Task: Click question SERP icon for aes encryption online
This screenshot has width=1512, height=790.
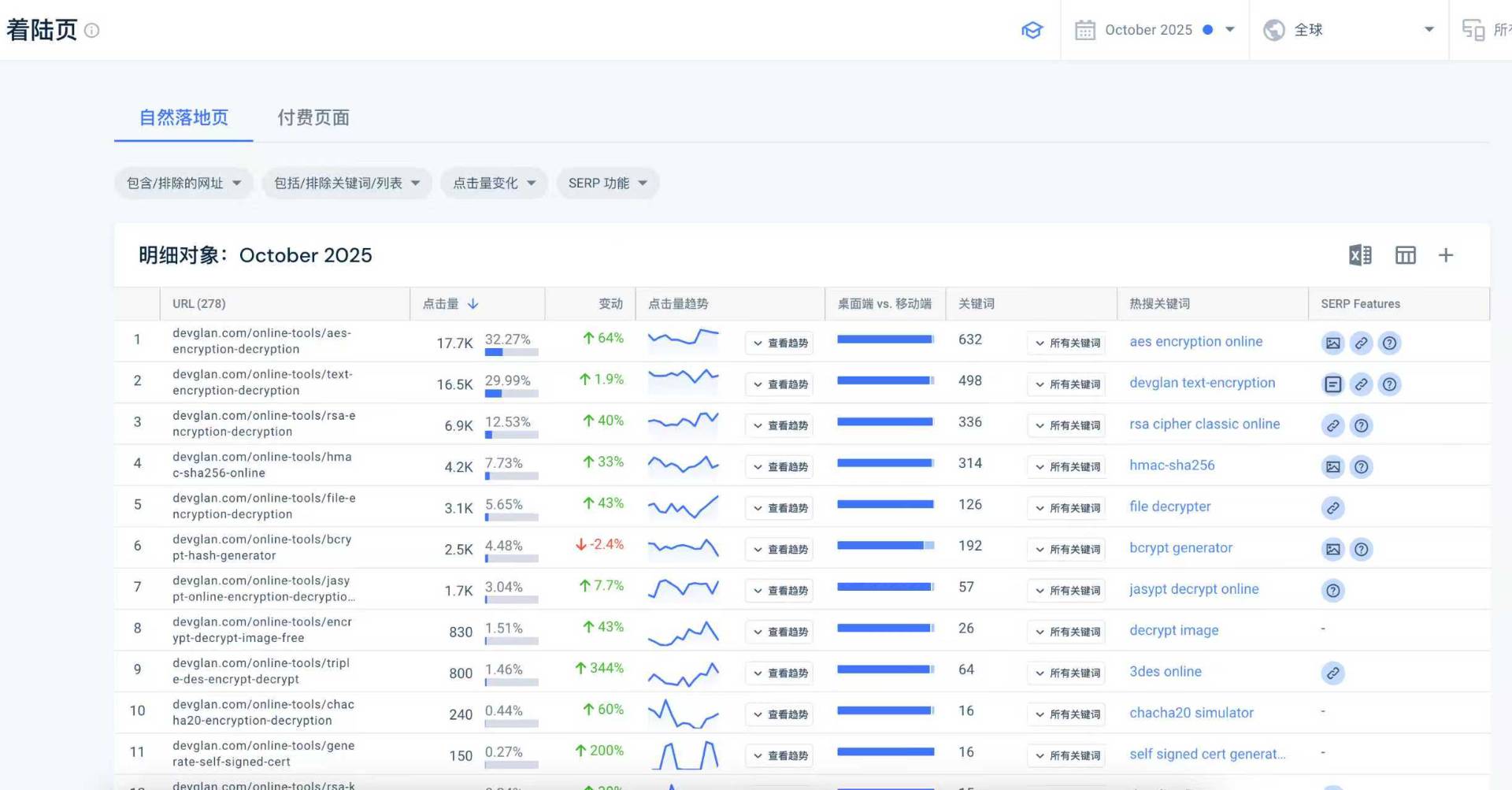Action: (1390, 343)
